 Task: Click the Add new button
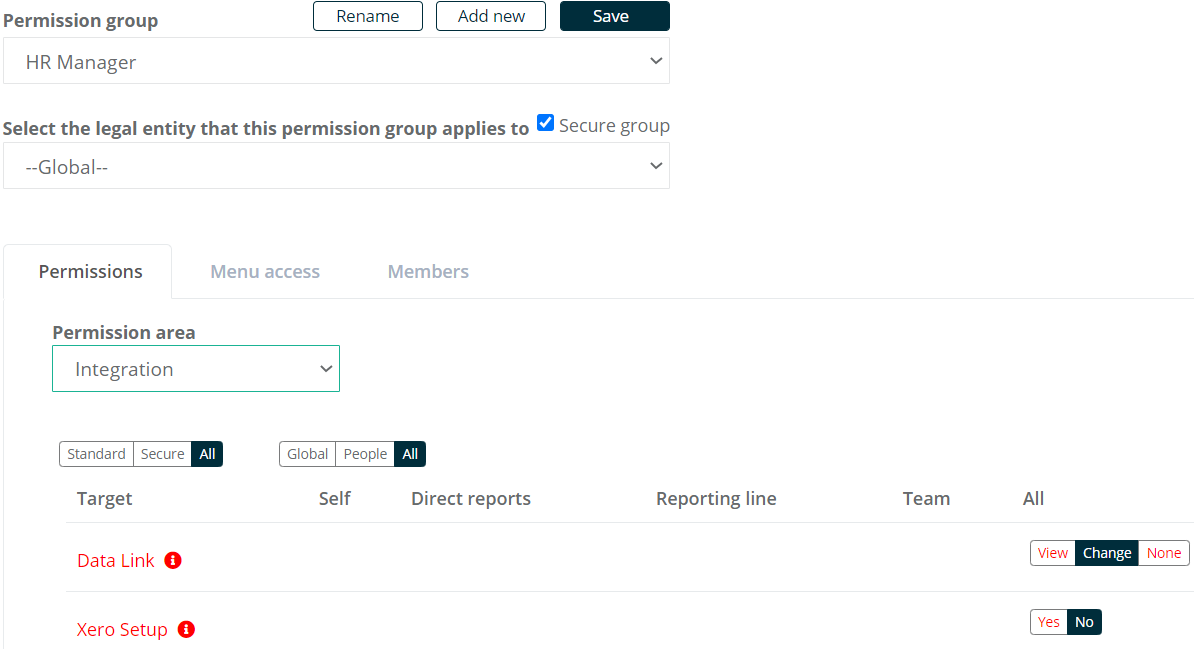tap(491, 16)
